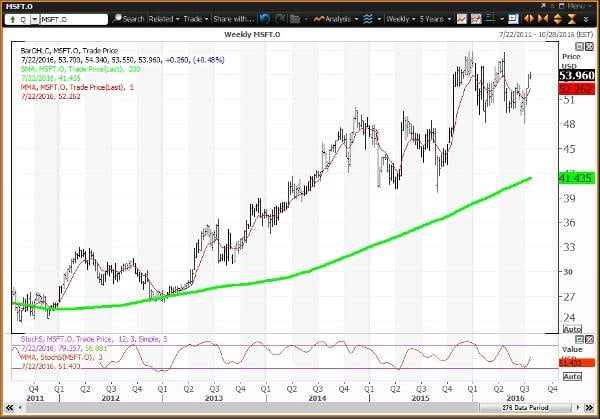The width and height of the screenshot is (600, 419).
Task: Click the Share with... button
Action: click(234, 18)
